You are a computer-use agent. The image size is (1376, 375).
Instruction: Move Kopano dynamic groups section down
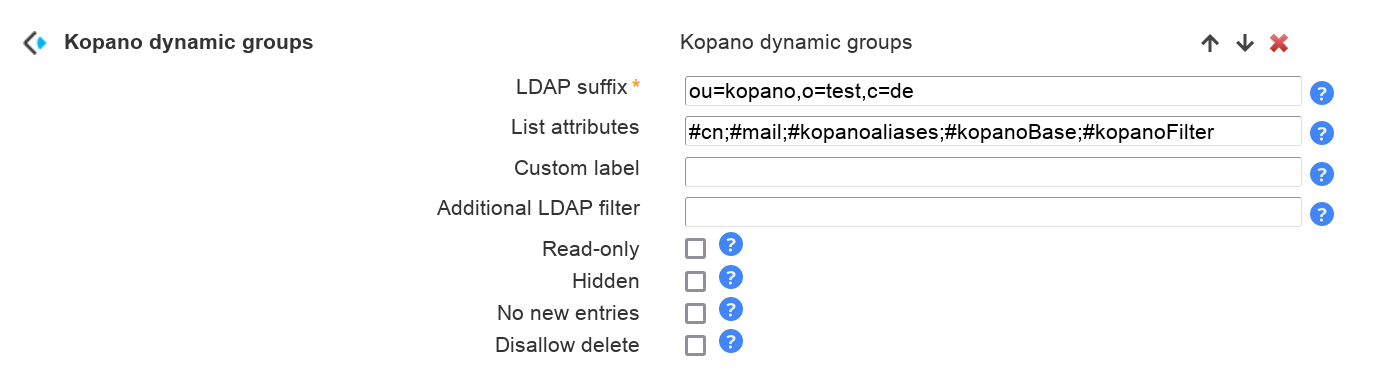tap(1244, 43)
